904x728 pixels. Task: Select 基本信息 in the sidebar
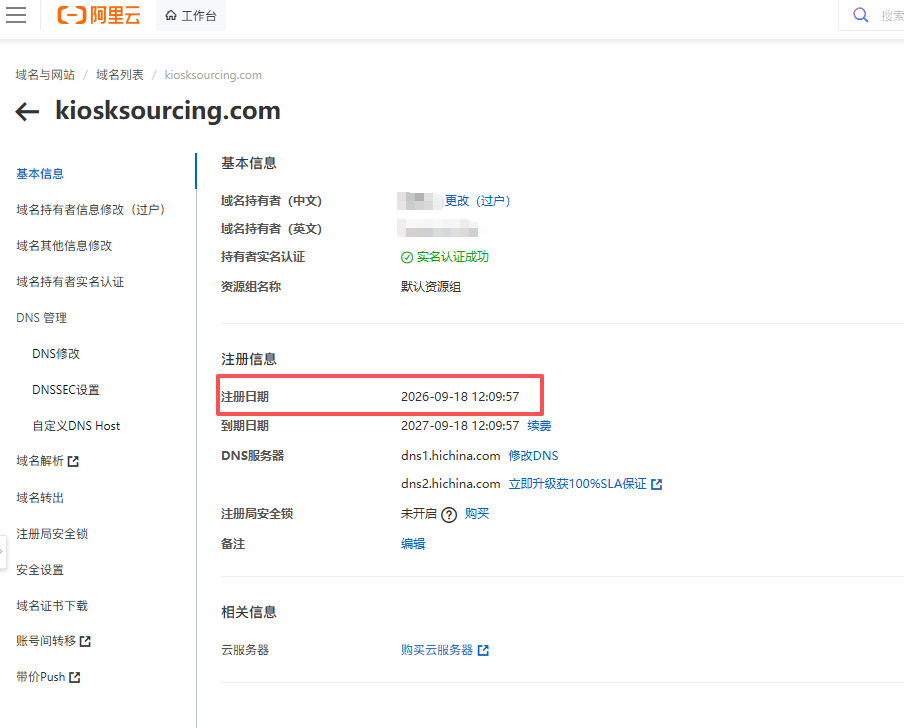40,173
